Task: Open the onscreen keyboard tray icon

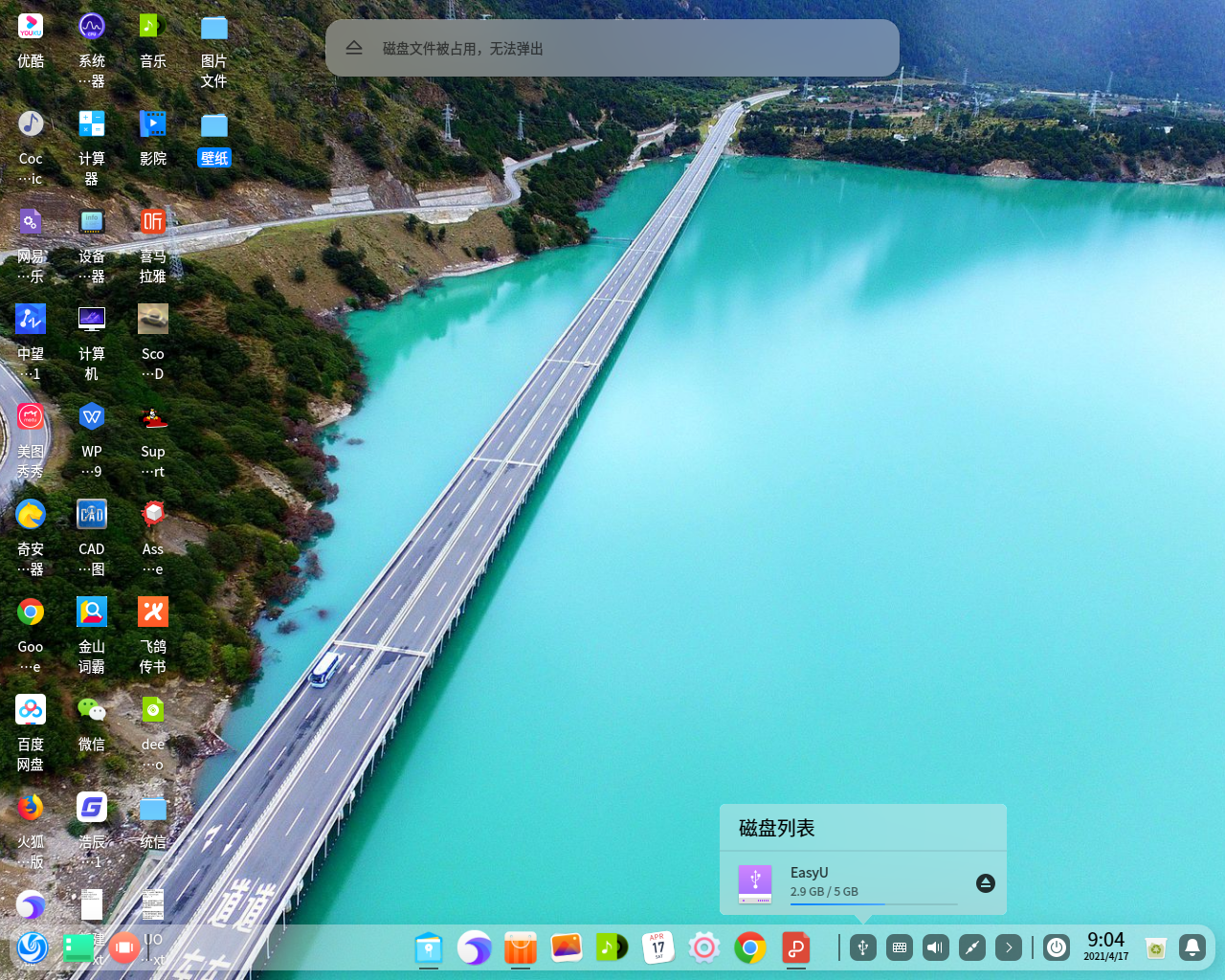Action: click(x=900, y=947)
